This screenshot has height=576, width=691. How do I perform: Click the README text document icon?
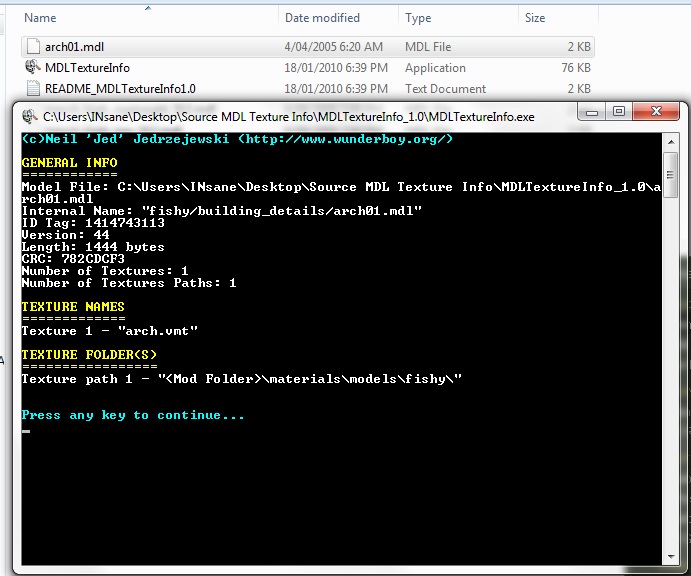pos(33,89)
